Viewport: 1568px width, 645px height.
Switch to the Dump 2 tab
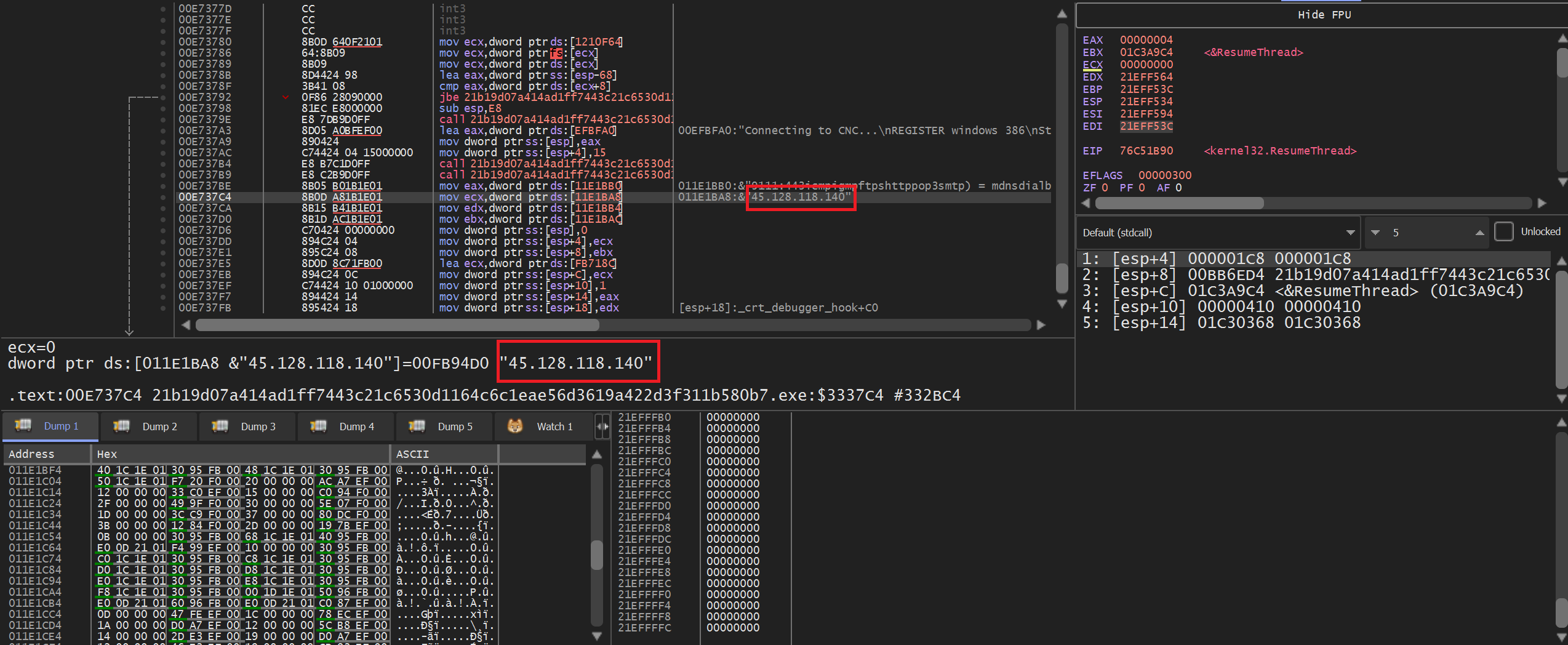tap(148, 427)
